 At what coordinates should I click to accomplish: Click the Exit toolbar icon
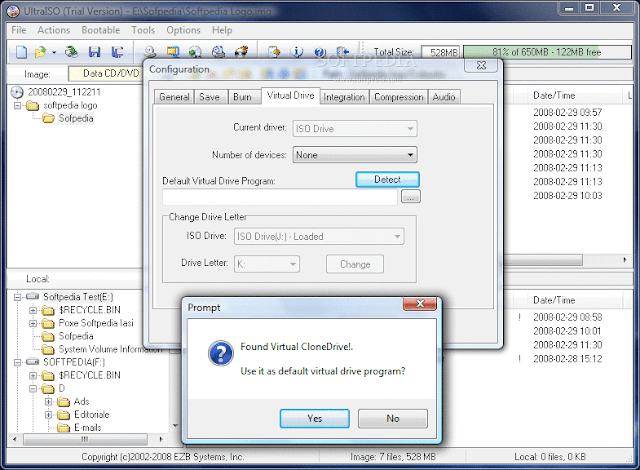[343, 52]
